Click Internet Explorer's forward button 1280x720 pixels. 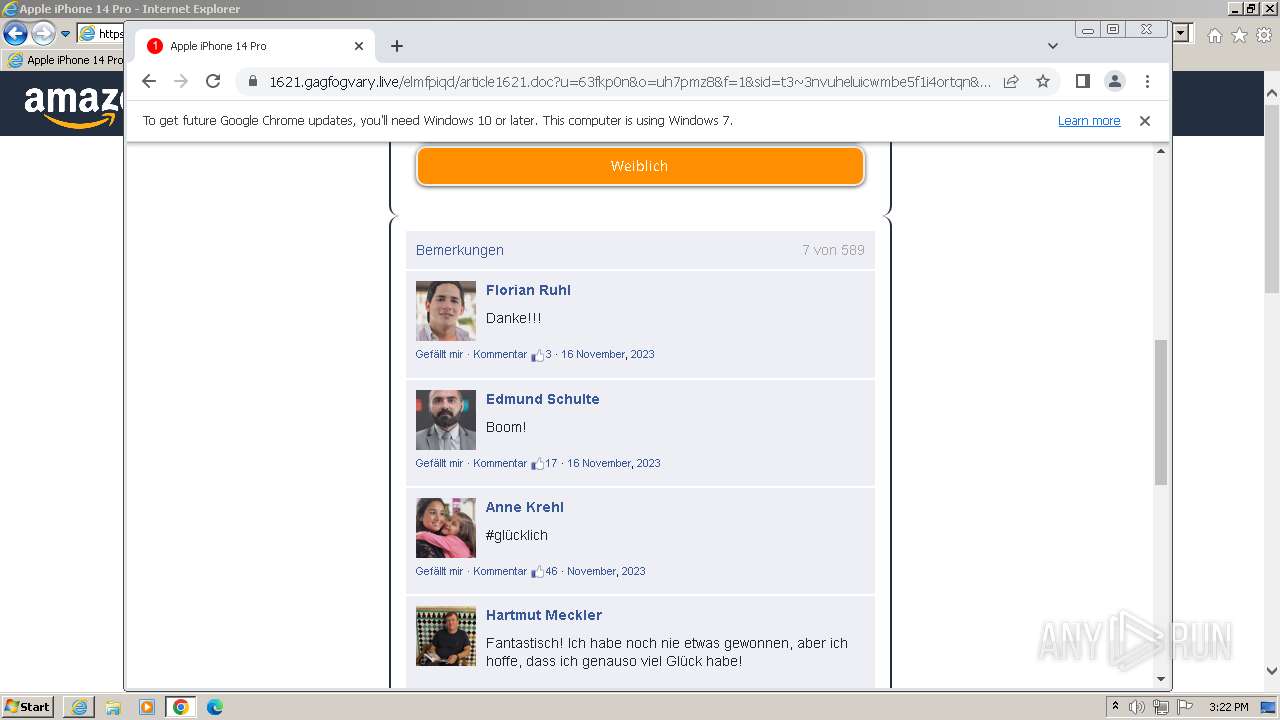(43, 34)
